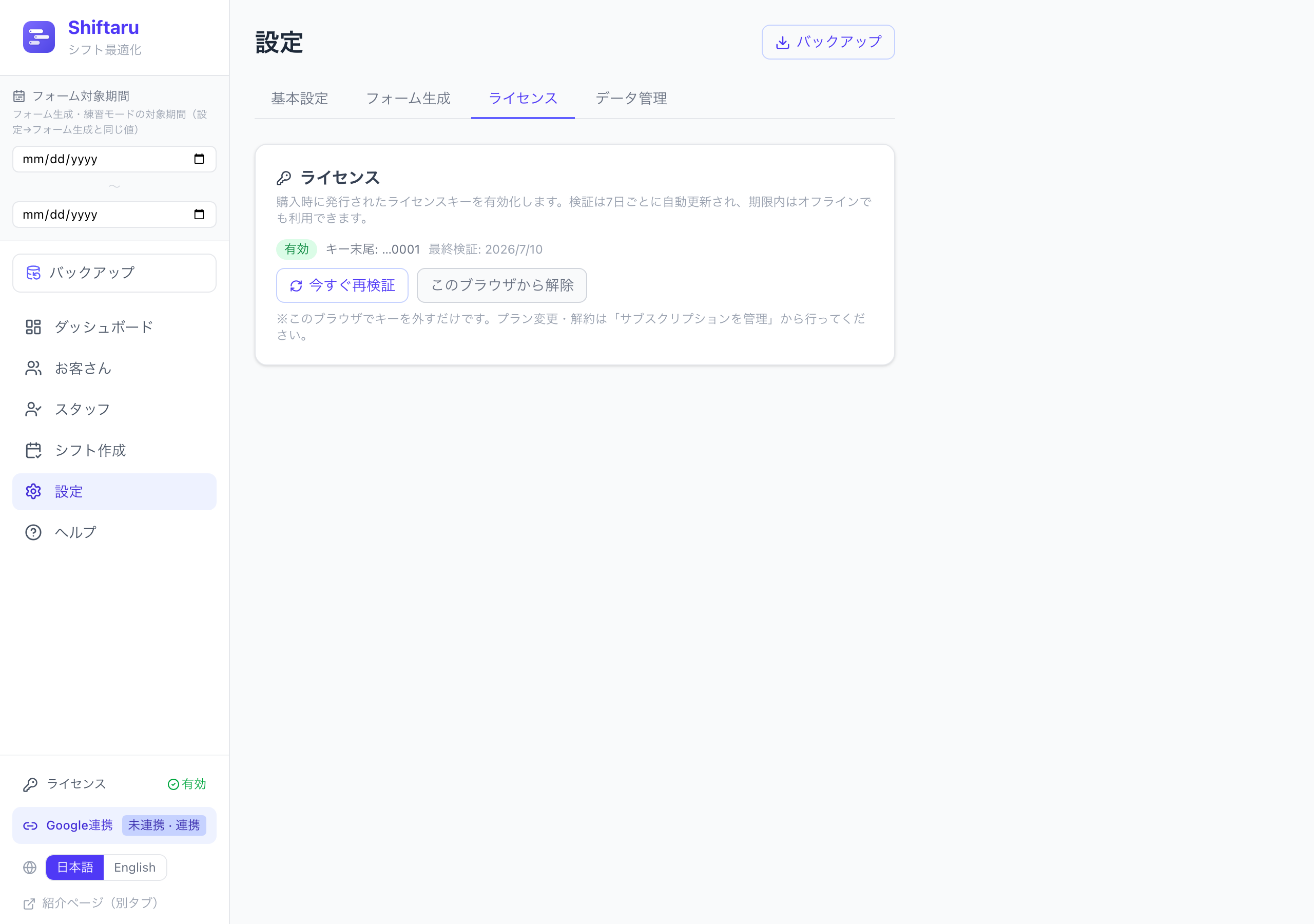Screen dimensions: 1314x924
Task: Select 設定 in the sidebar
Action: point(114,492)
